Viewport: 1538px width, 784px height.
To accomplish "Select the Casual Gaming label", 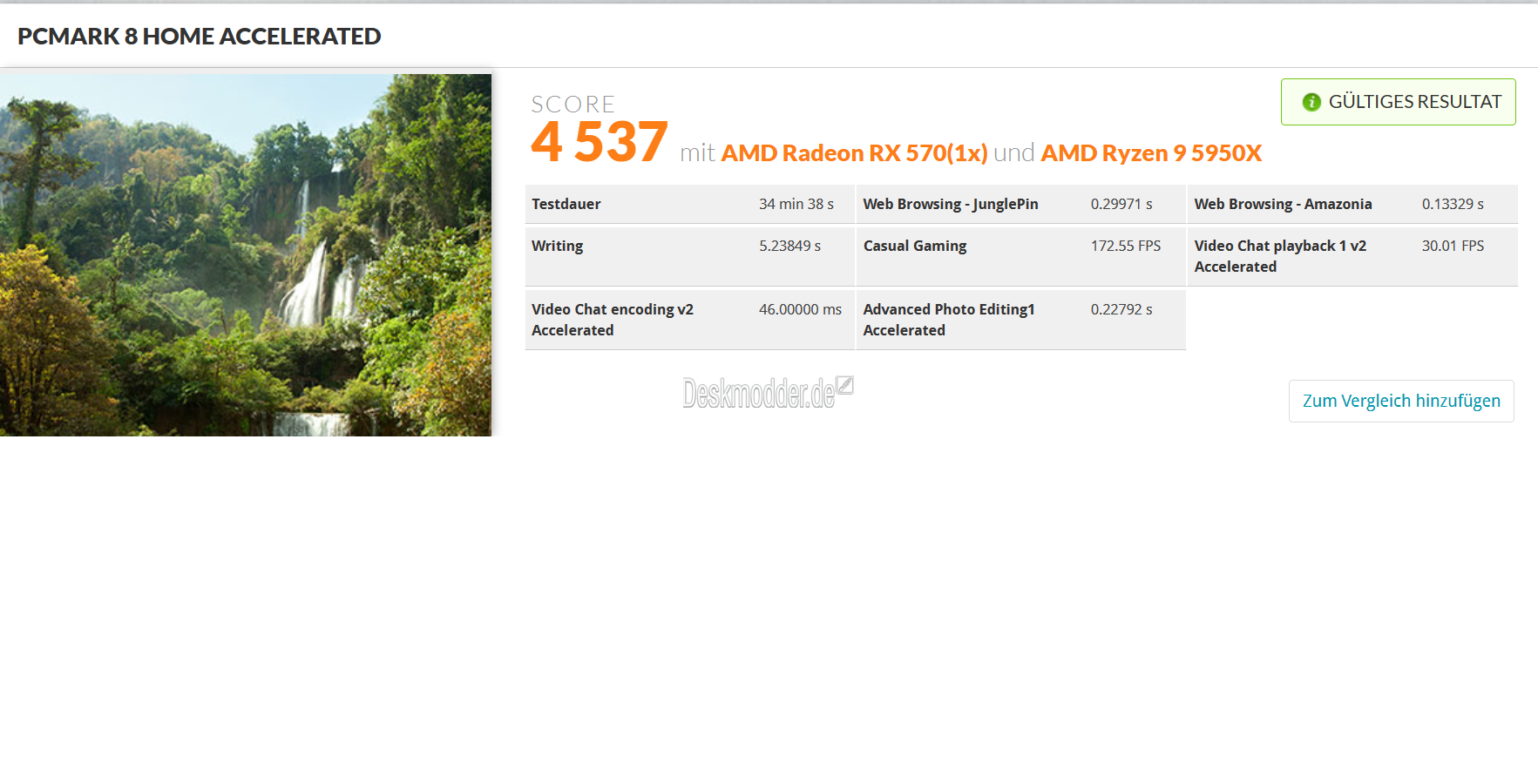I will coord(915,246).
